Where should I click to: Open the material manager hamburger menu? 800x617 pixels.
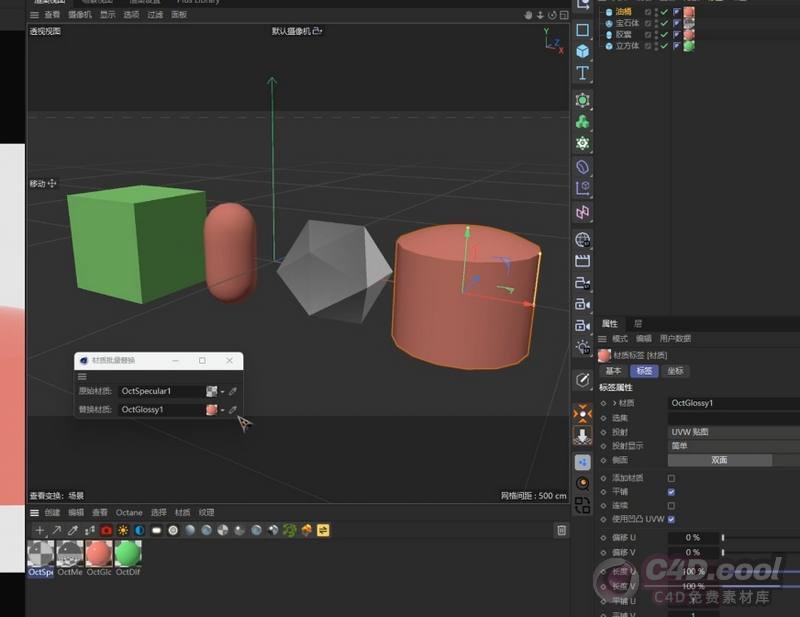34,513
